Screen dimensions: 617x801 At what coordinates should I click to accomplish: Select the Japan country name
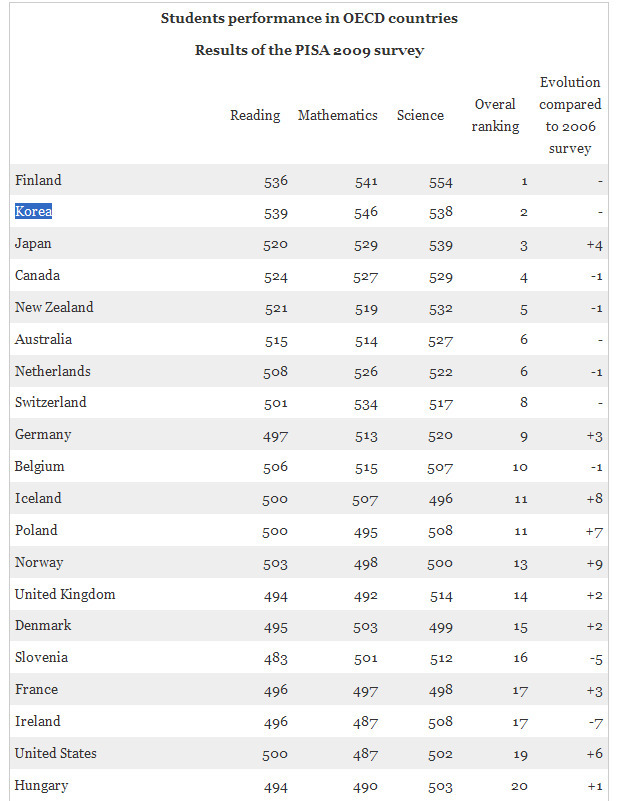33,243
